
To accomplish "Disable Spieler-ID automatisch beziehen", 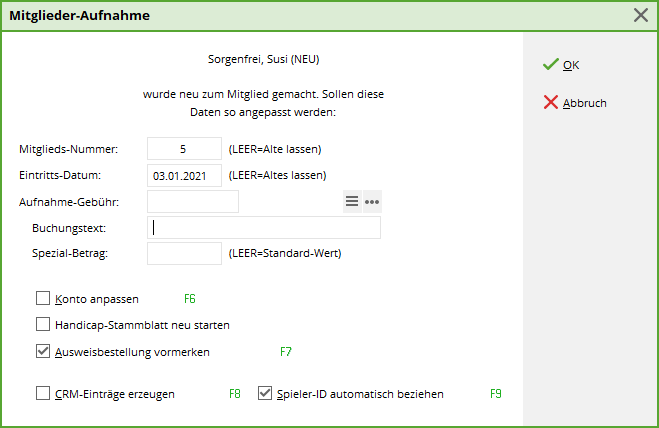I will pyautogui.click(x=265, y=393).
